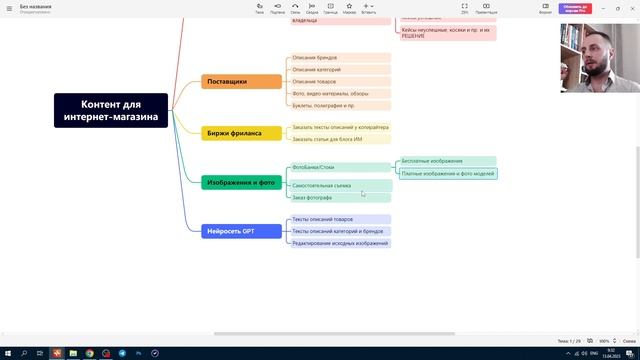Open the green app icon next to XMind

click(x=73, y=353)
